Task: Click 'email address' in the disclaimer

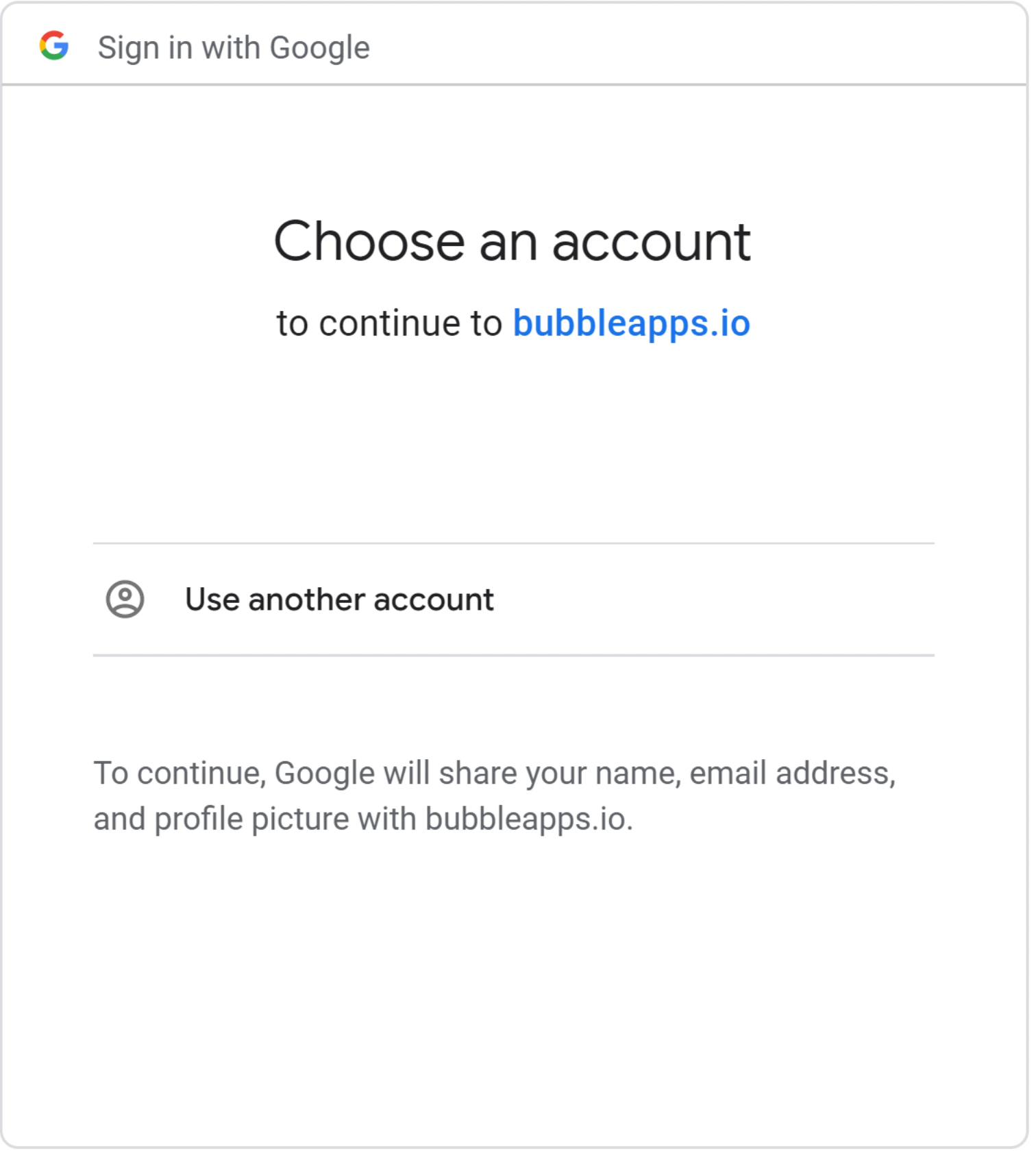Action: click(792, 773)
